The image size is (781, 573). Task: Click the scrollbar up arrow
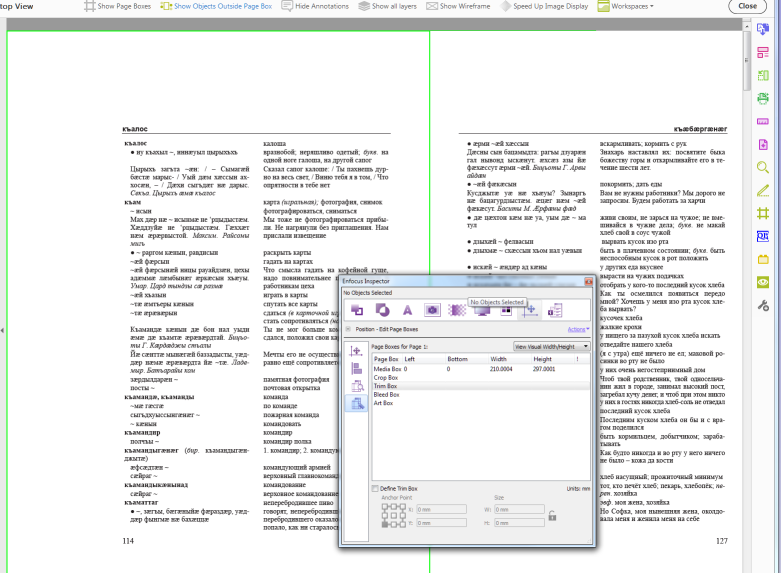746,25
